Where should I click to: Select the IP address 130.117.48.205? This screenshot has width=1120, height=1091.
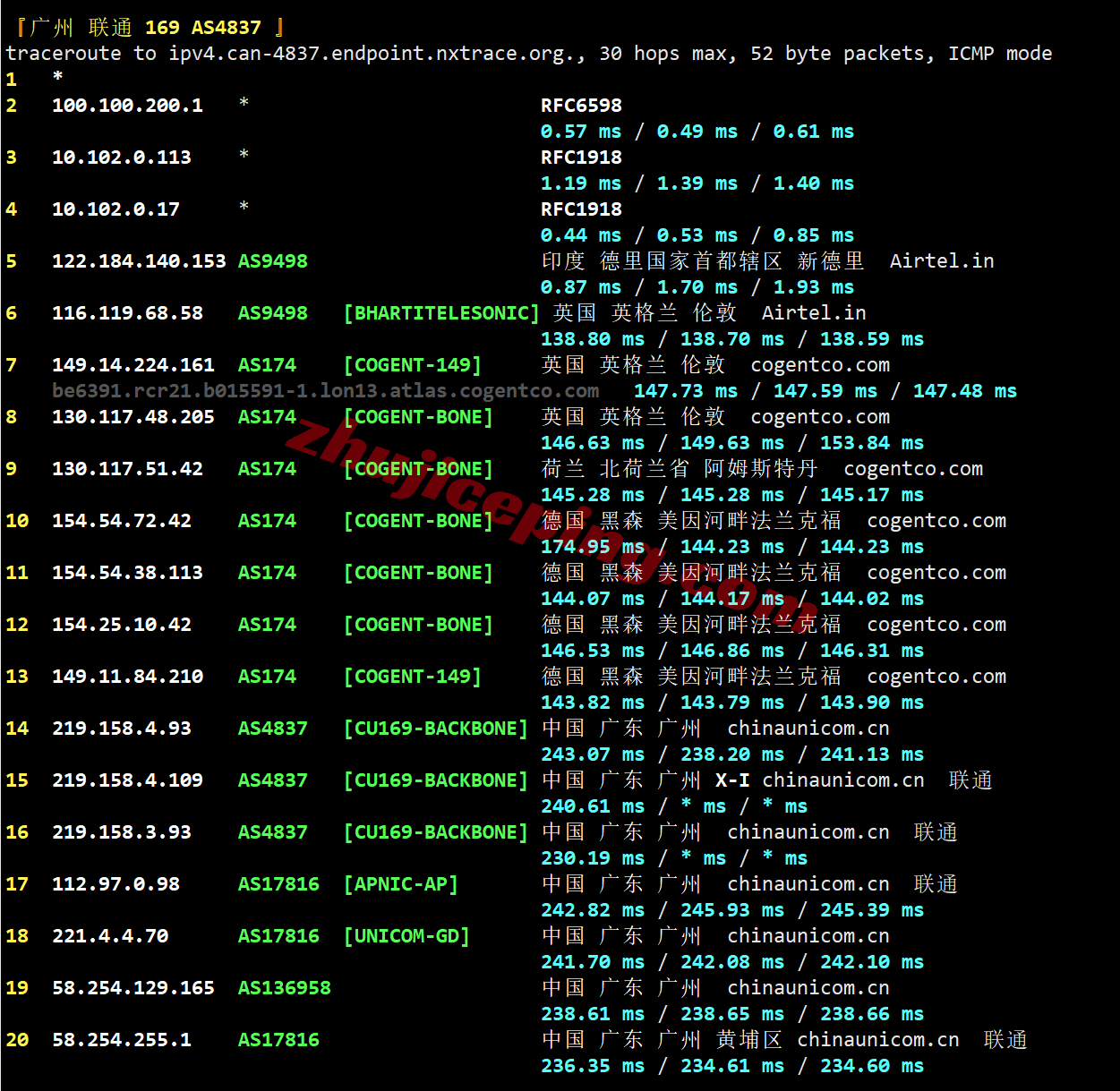[x=133, y=417]
